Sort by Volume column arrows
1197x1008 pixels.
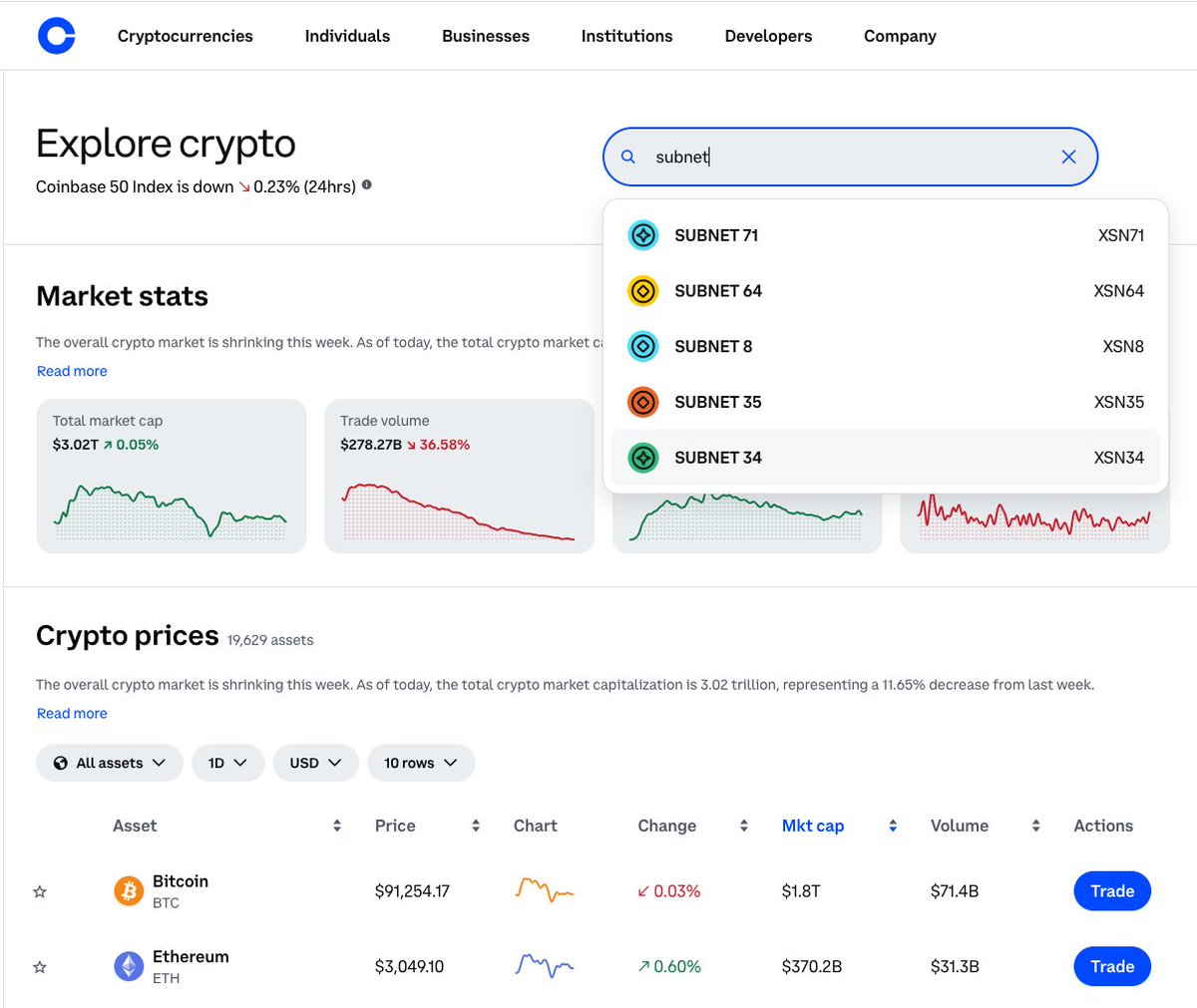coord(1036,826)
